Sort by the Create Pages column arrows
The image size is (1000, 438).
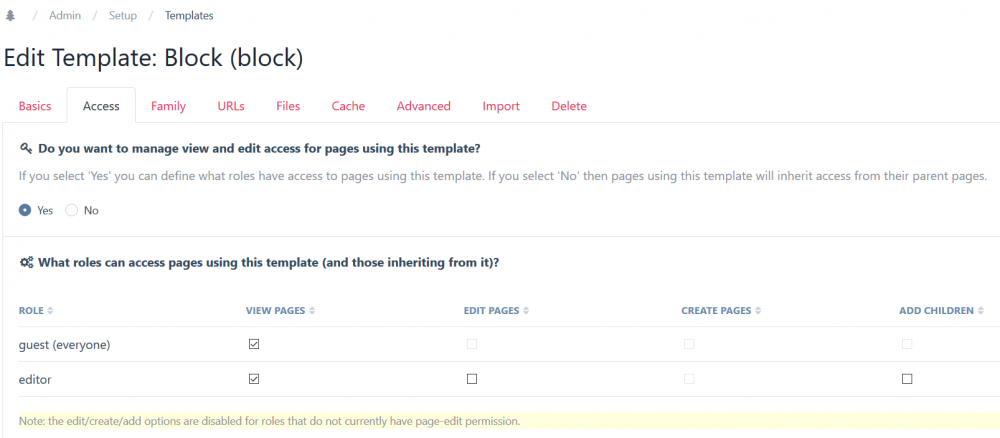point(758,311)
